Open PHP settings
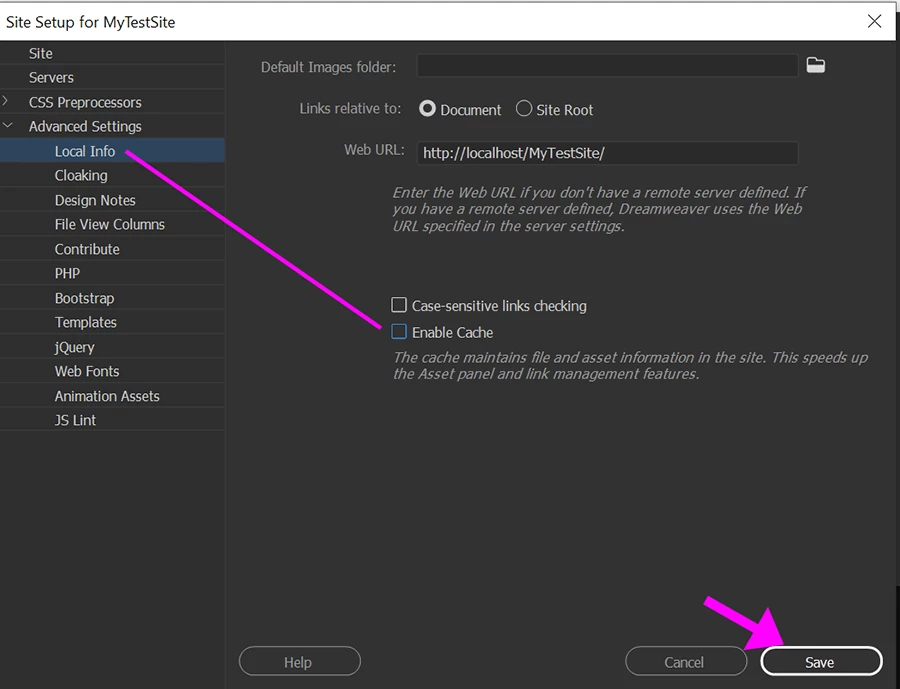 [112, 273]
